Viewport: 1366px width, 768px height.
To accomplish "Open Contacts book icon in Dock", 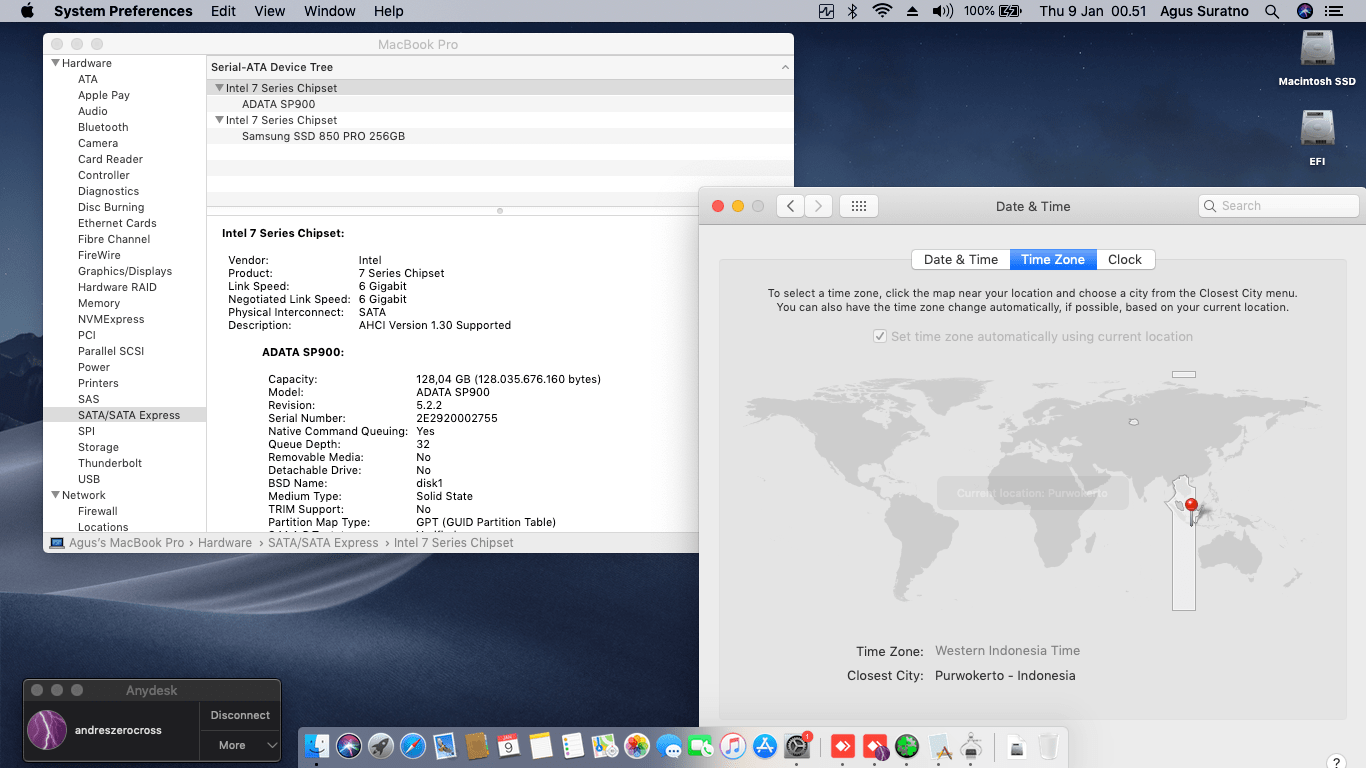I will (477, 746).
